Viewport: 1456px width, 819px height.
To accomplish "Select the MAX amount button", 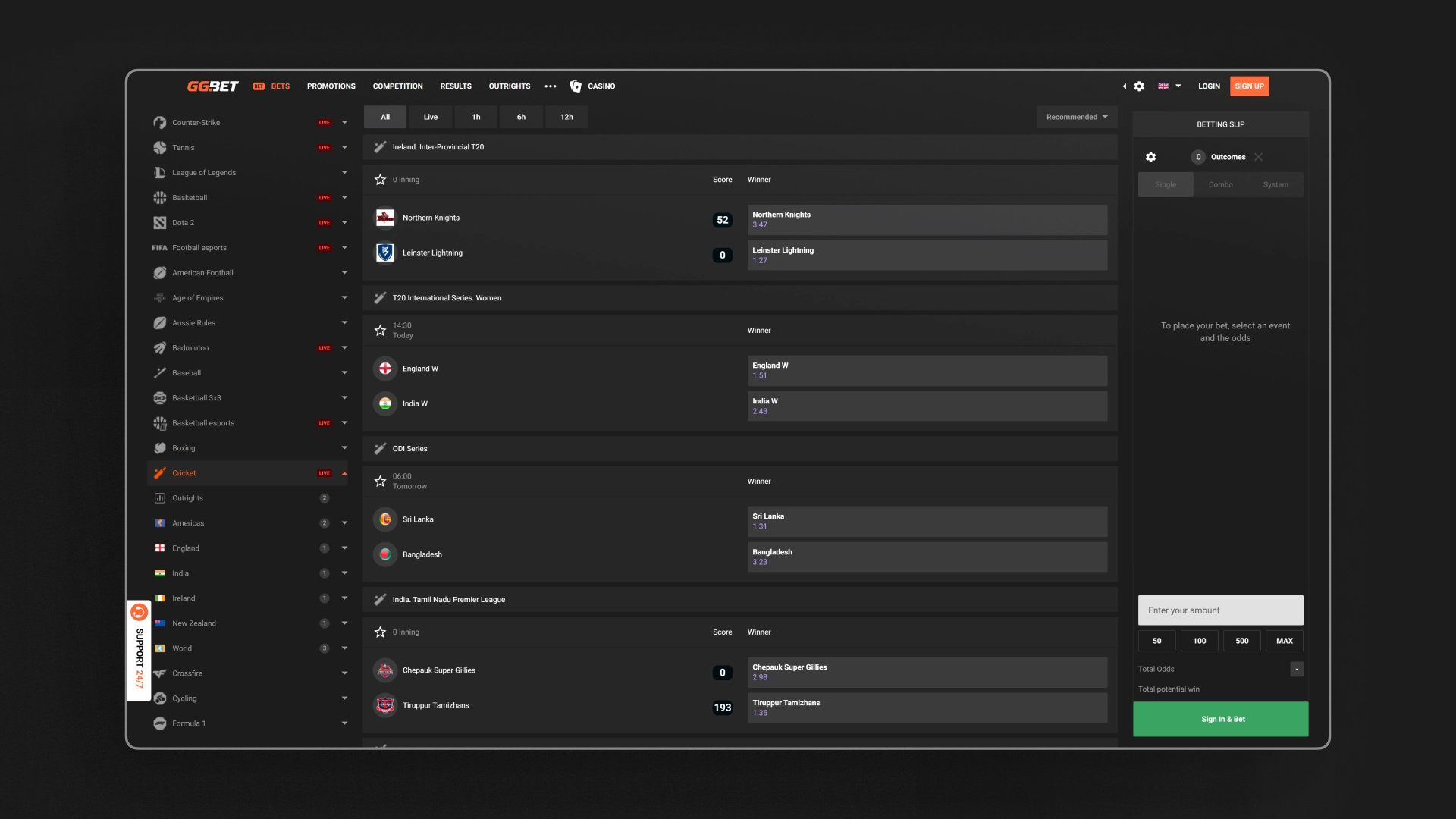I will (1284, 641).
